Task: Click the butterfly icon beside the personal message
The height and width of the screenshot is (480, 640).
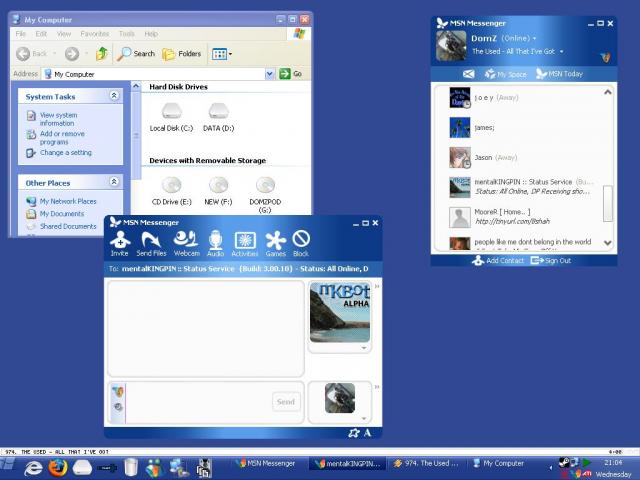Action: 606,58
